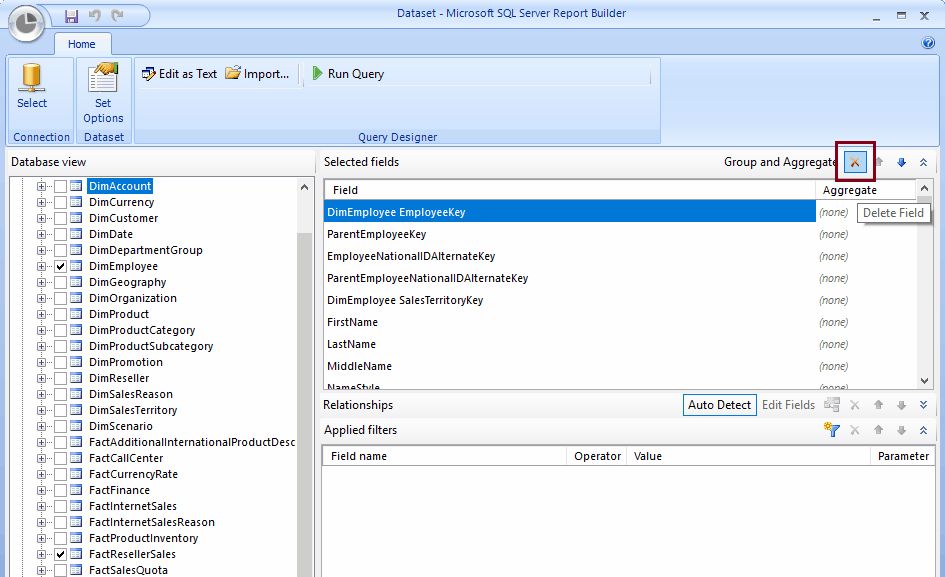945x577 pixels.
Task: Delete the selected field using the X icon
Action: pos(855,162)
